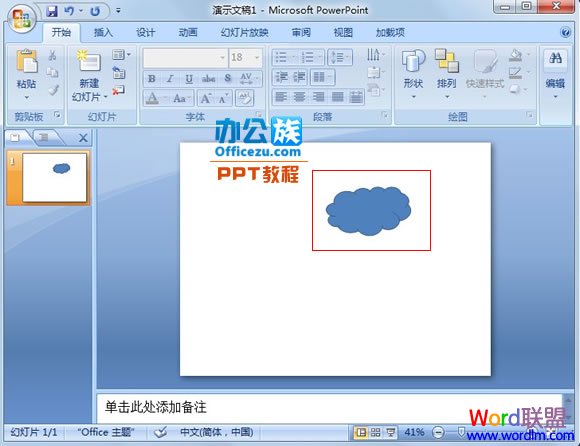
Task: Click 新建幻灯片 new slide button
Action: 89,76
